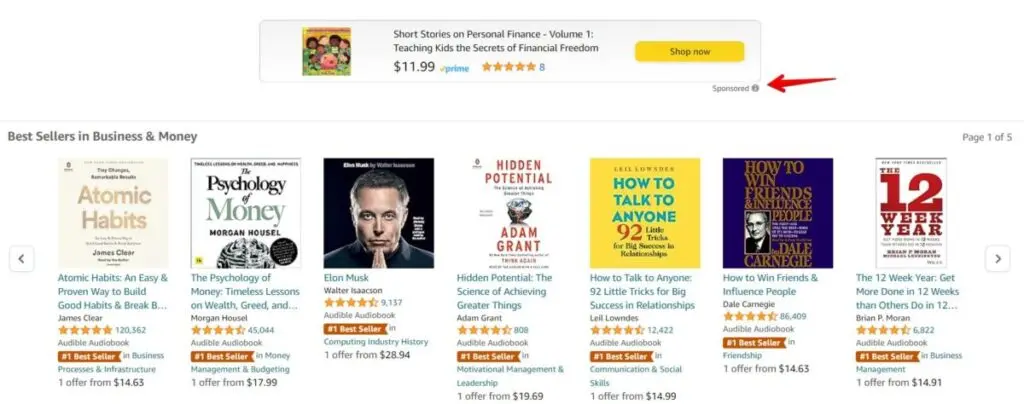This screenshot has width=1024, height=404.
Task: Click sponsored ad star rating
Action: 508,68
